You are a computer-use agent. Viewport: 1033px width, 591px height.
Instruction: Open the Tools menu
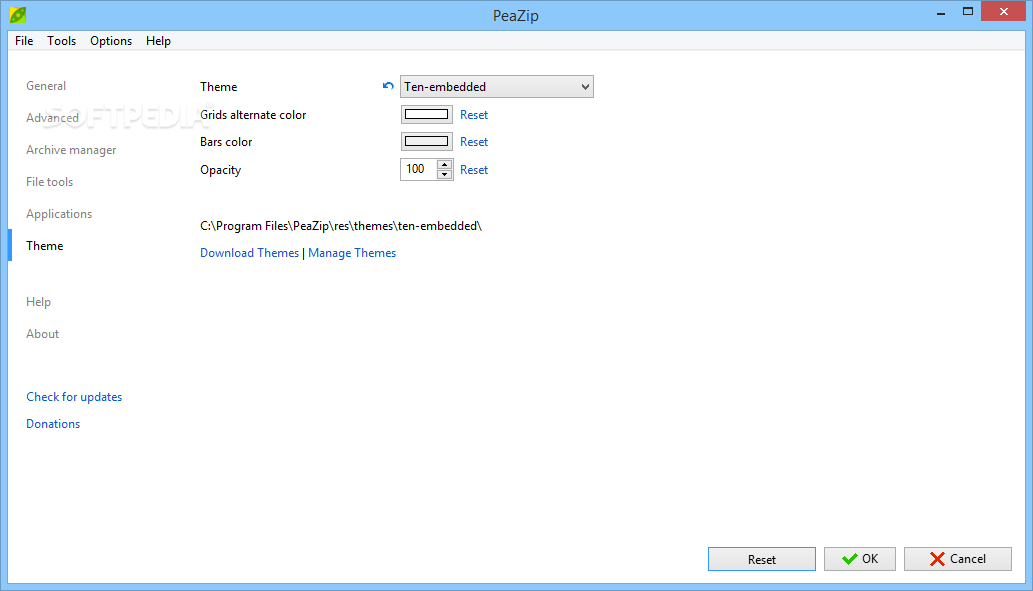61,41
